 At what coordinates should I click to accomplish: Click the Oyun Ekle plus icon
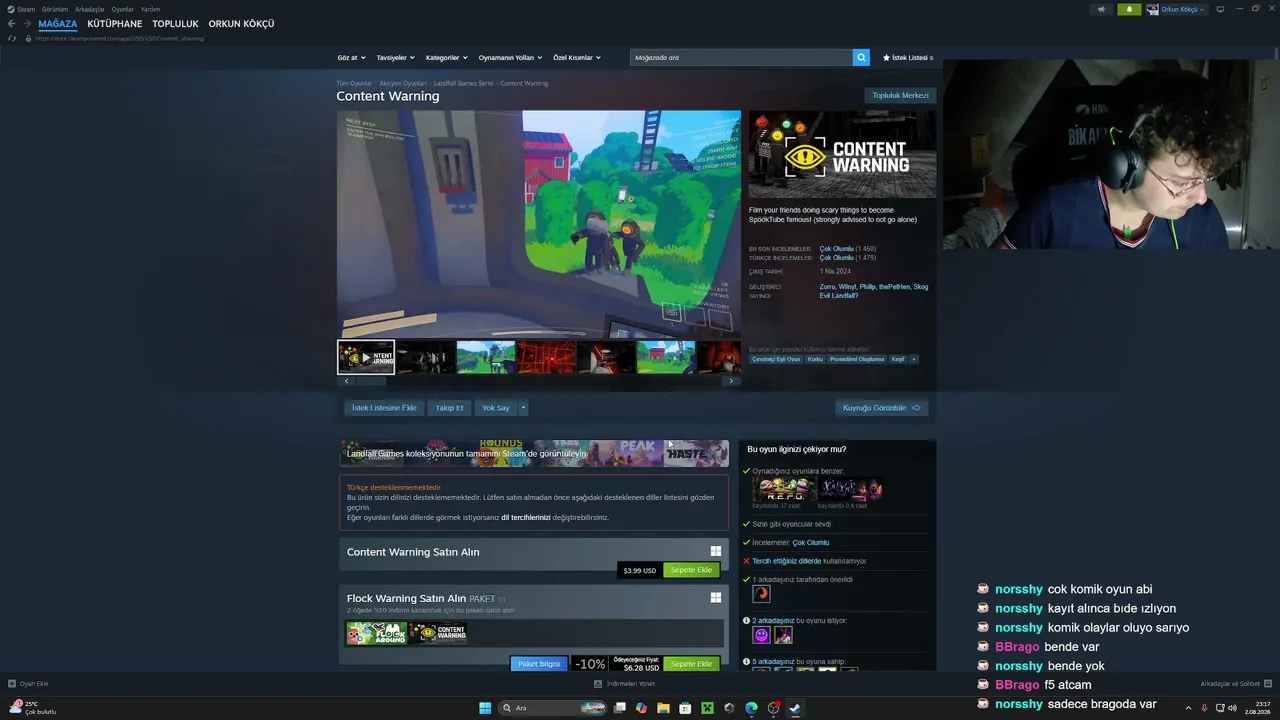coord(12,684)
